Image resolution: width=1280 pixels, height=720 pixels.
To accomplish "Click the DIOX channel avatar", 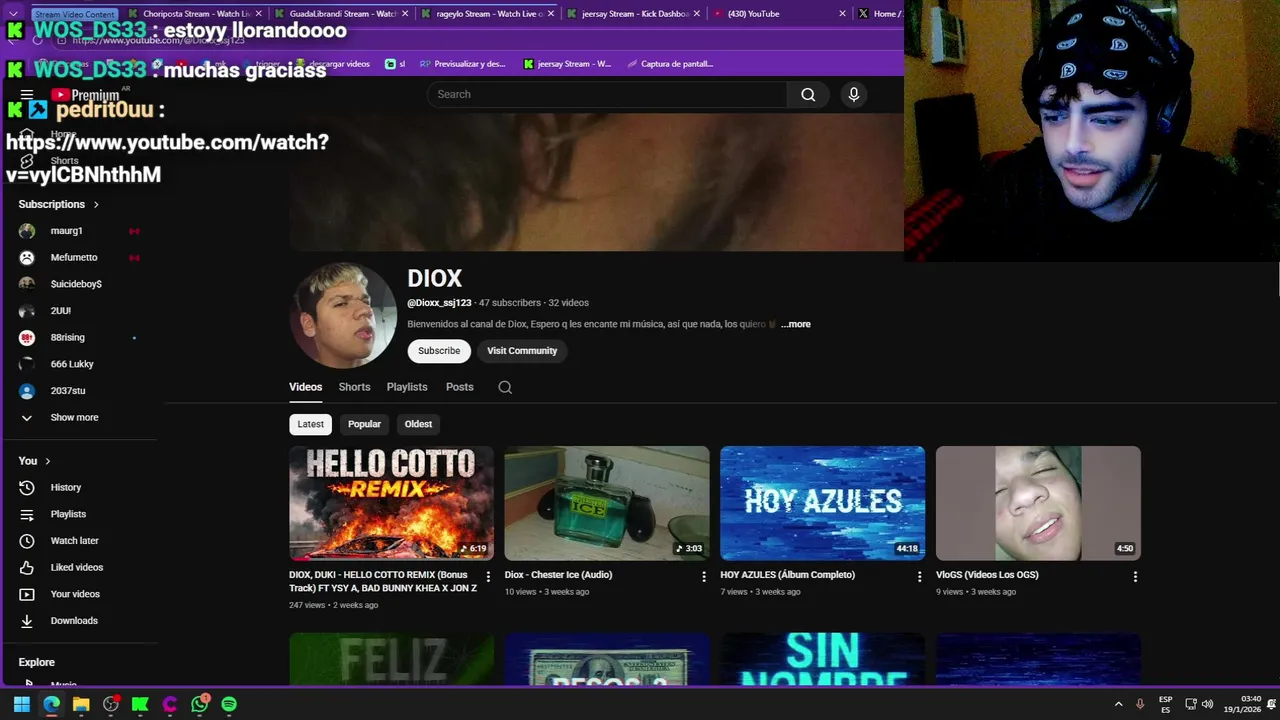I will point(343,316).
